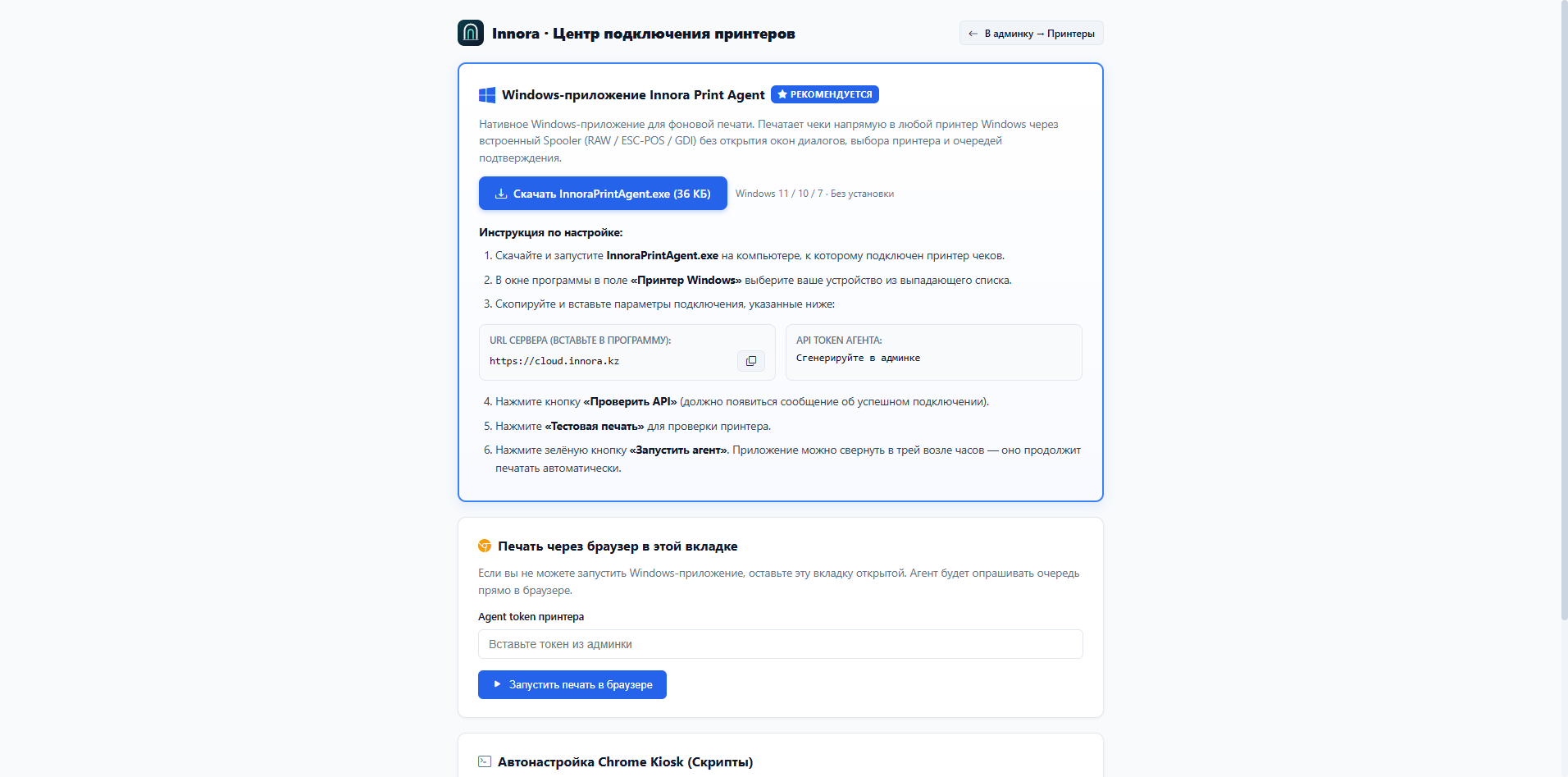Click instruction step 4 about 'Проверить API'
This screenshot has height=777, width=1568.
742,402
